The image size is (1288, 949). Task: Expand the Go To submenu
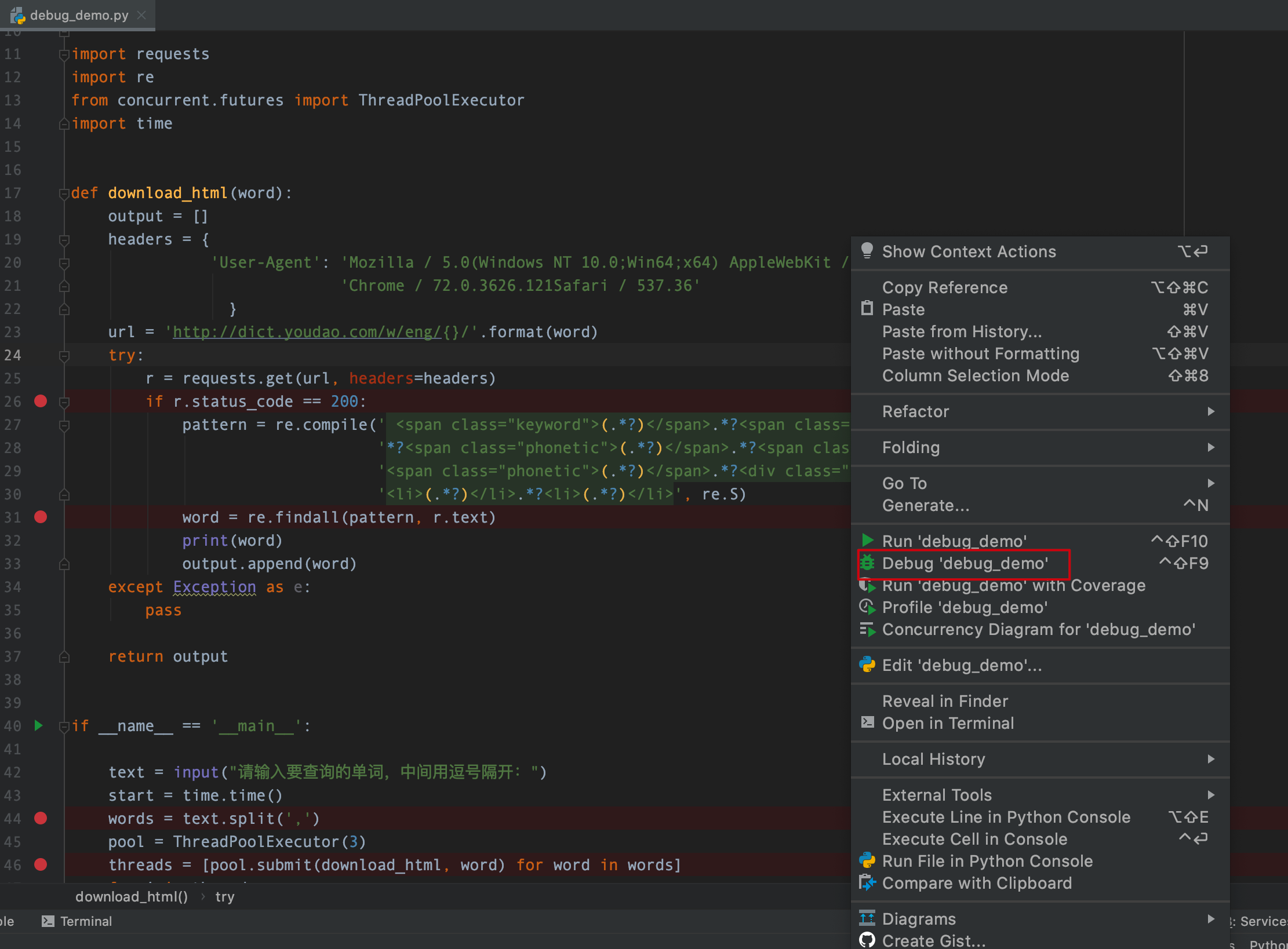pos(1040,483)
